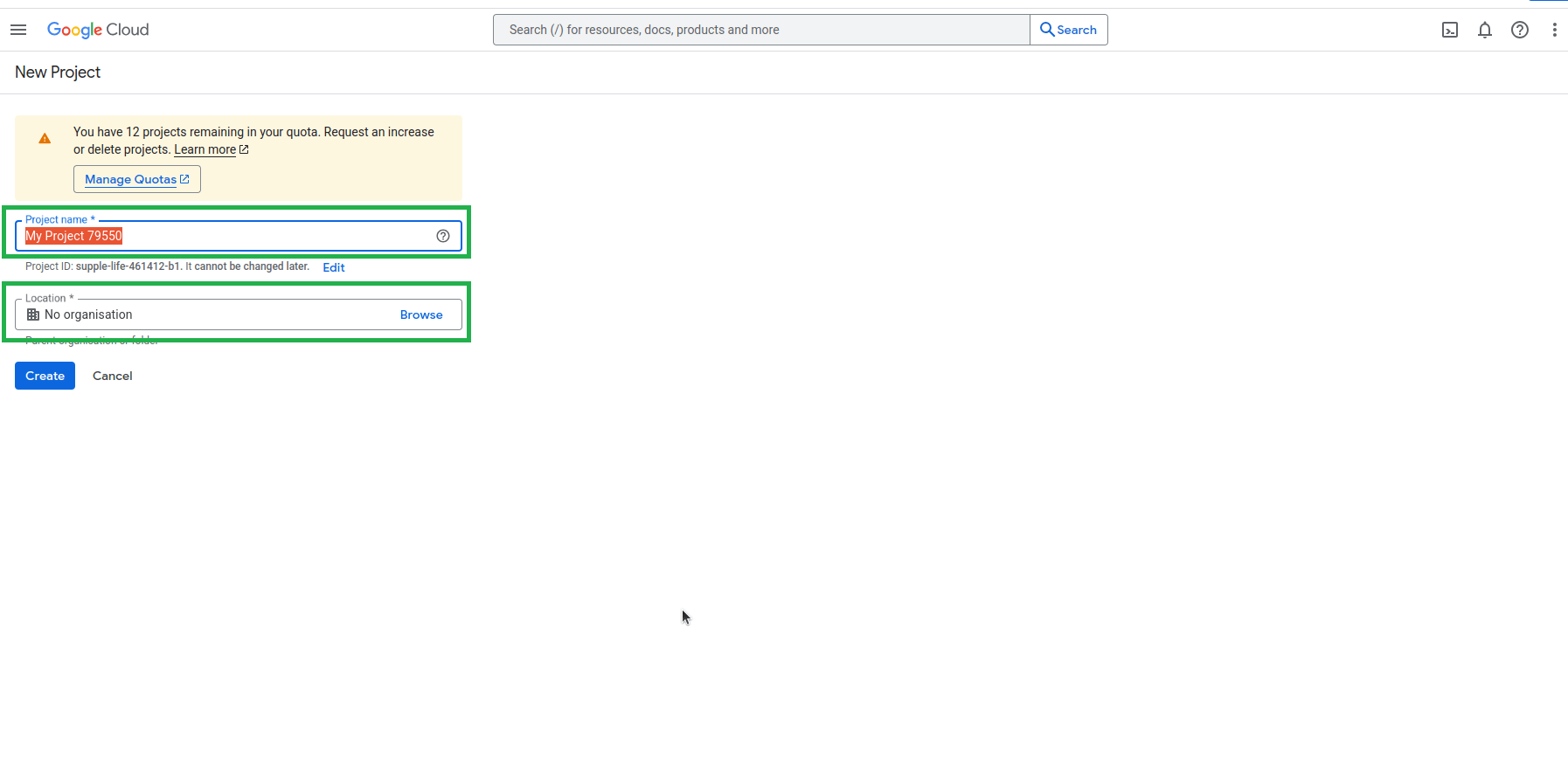Click the external link icon after Learn more

pos(244,149)
